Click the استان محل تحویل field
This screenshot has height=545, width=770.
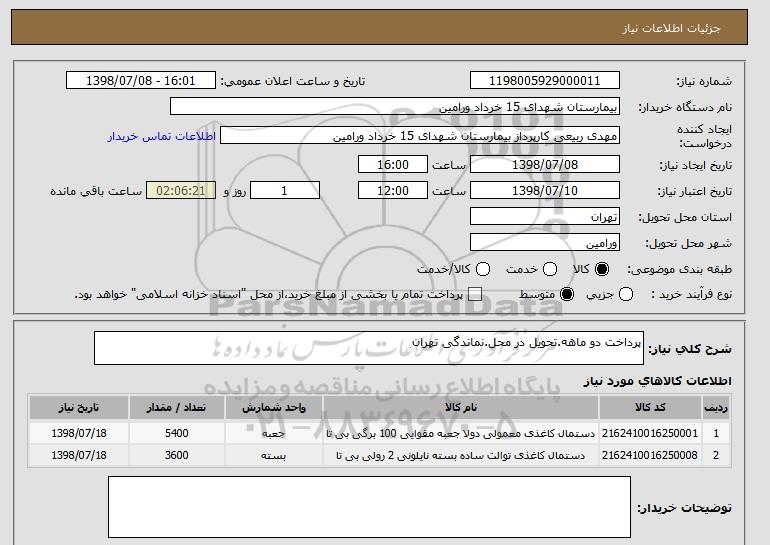click(545, 217)
